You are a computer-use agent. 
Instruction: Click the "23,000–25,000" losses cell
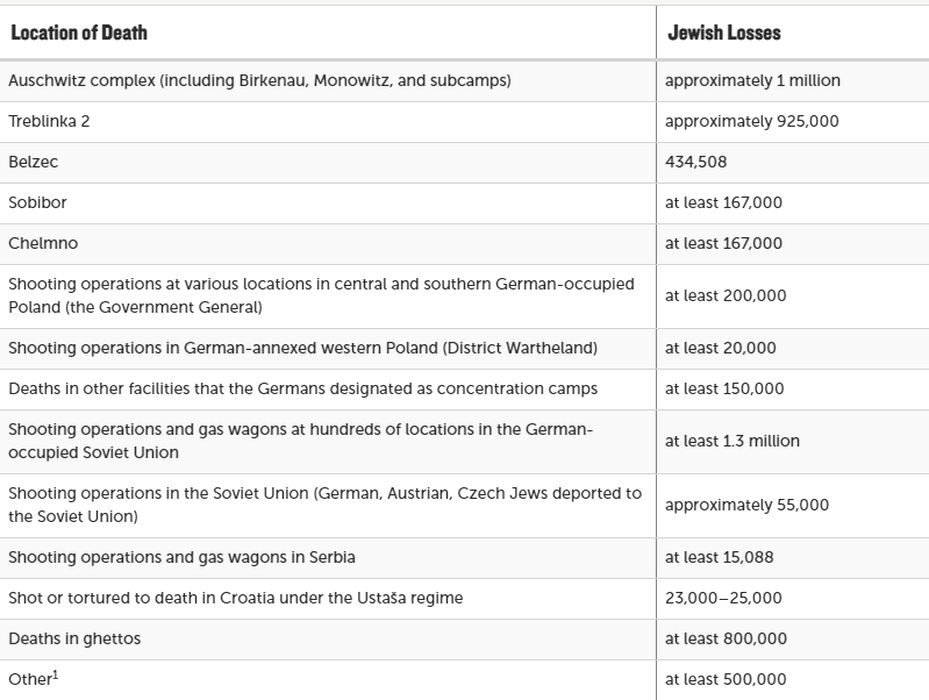click(x=723, y=598)
